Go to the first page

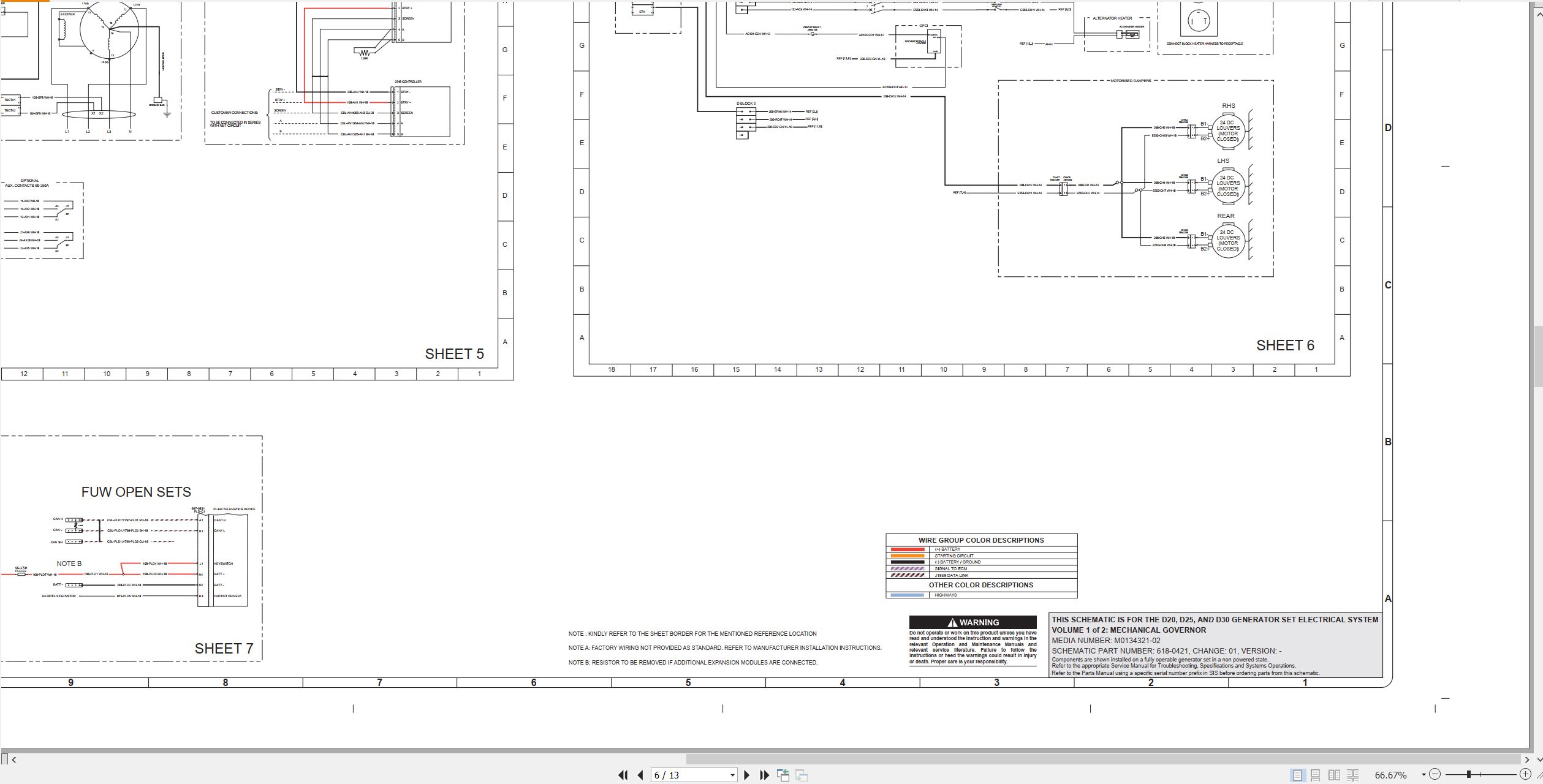pos(623,775)
